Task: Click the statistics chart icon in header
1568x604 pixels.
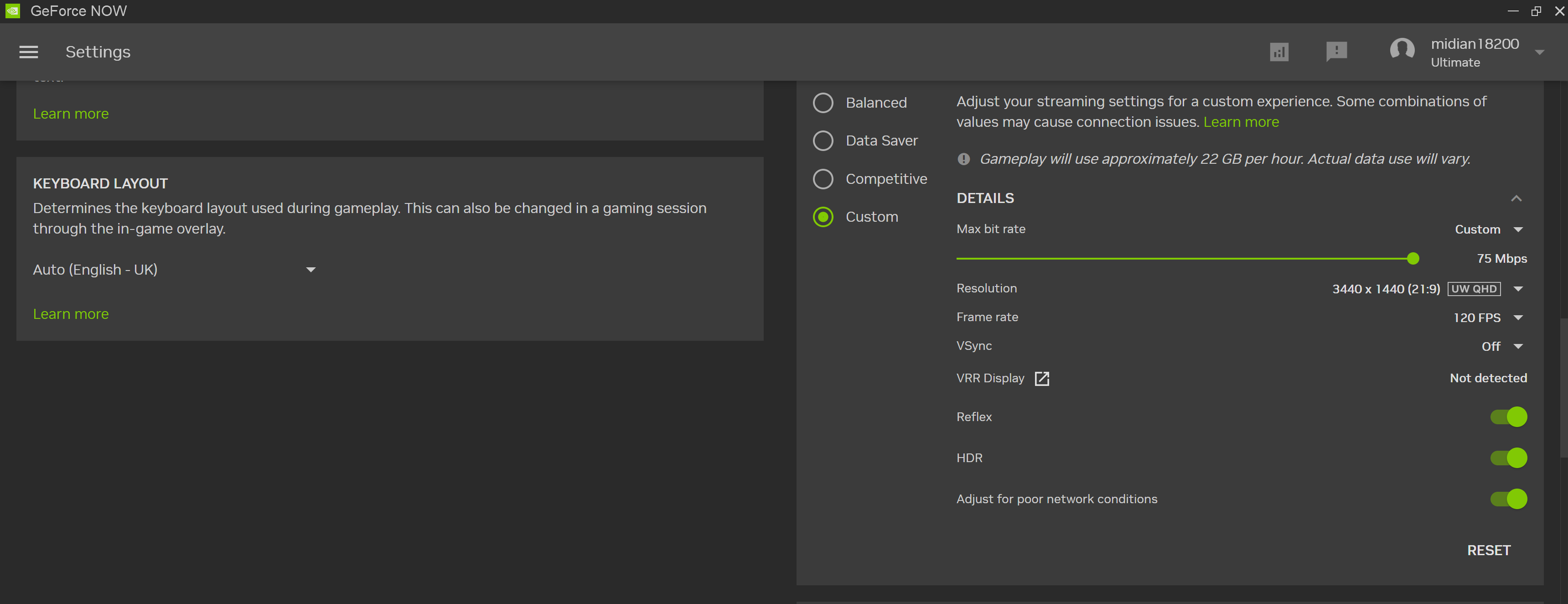Action: point(1279,52)
